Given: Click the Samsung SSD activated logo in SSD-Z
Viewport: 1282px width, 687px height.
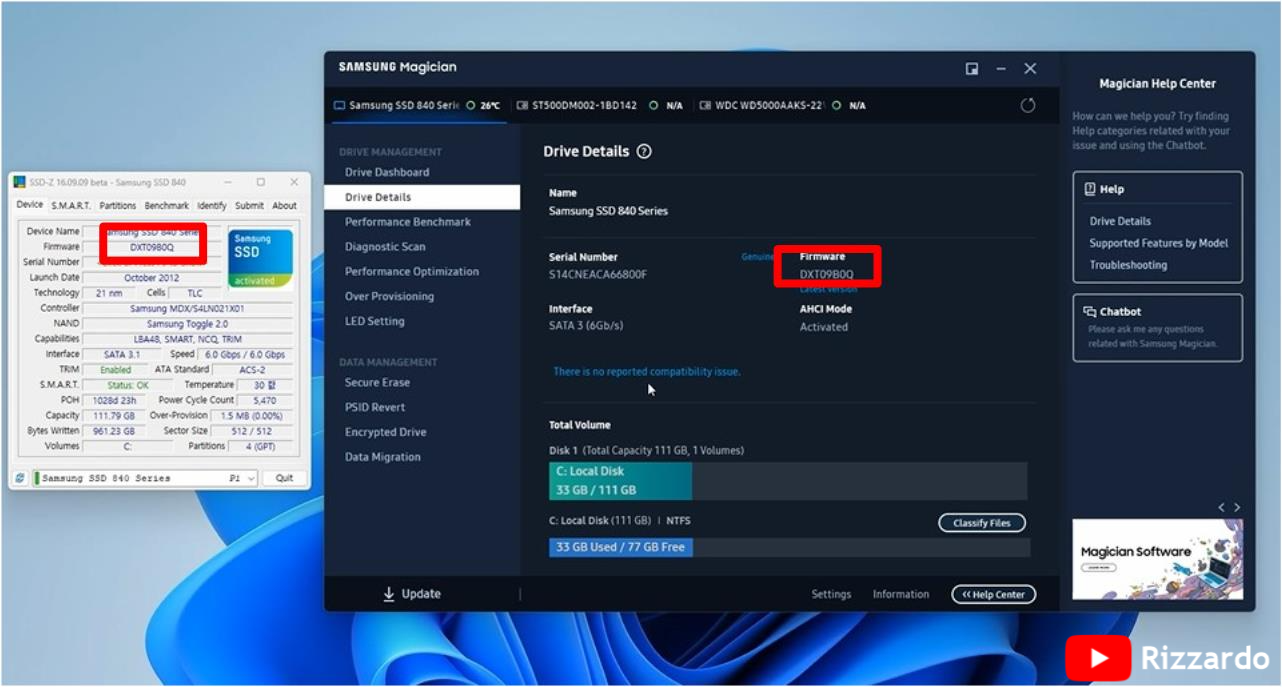Looking at the screenshot, I should coord(260,258).
